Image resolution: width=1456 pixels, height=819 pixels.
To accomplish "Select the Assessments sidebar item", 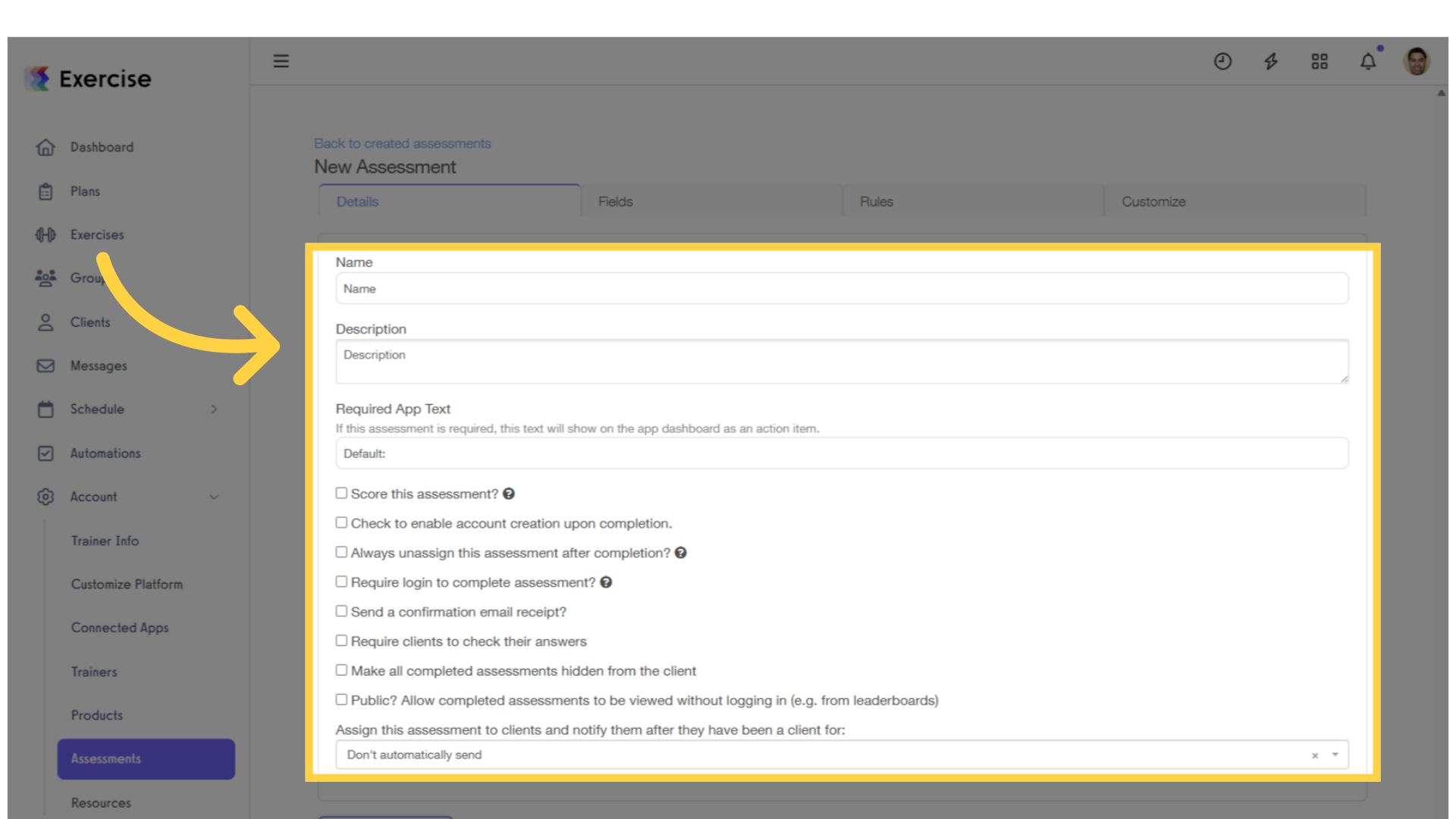I will [146, 759].
